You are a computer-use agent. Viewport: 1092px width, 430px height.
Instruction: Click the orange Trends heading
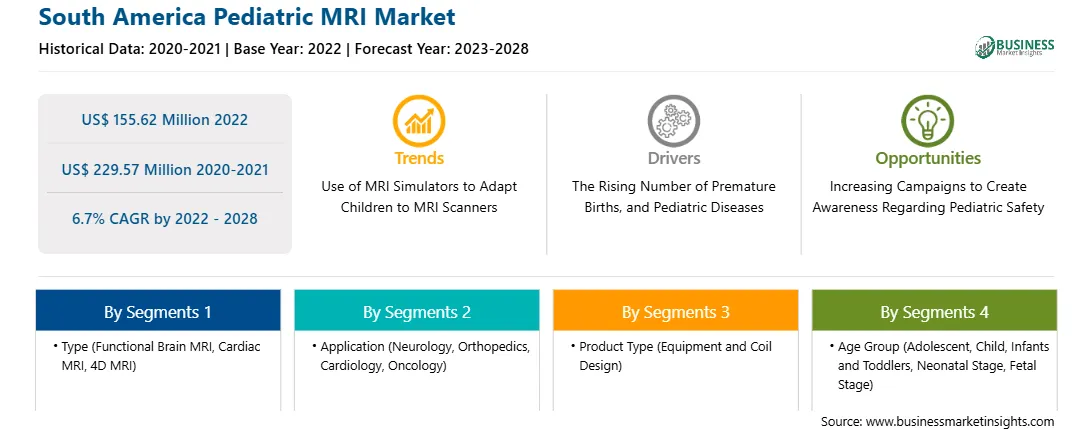click(419, 158)
